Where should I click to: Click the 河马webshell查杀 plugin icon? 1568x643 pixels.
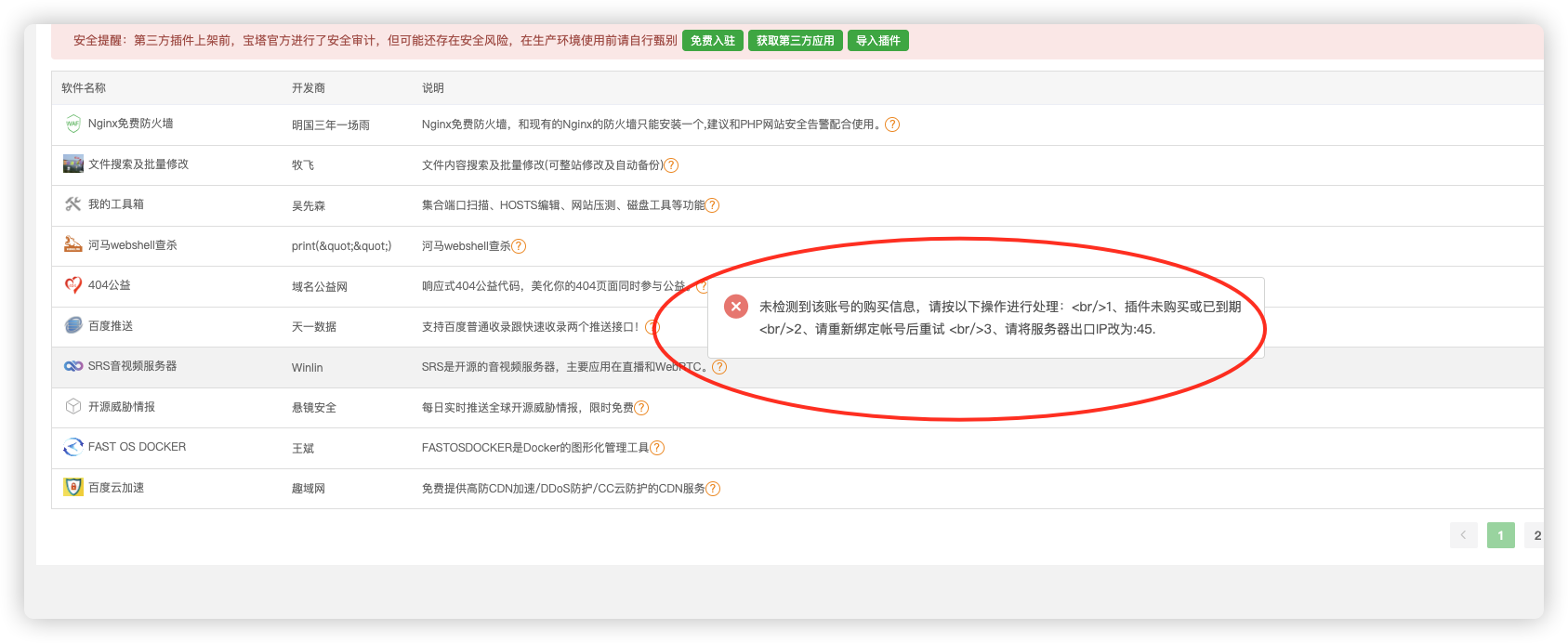point(72,244)
